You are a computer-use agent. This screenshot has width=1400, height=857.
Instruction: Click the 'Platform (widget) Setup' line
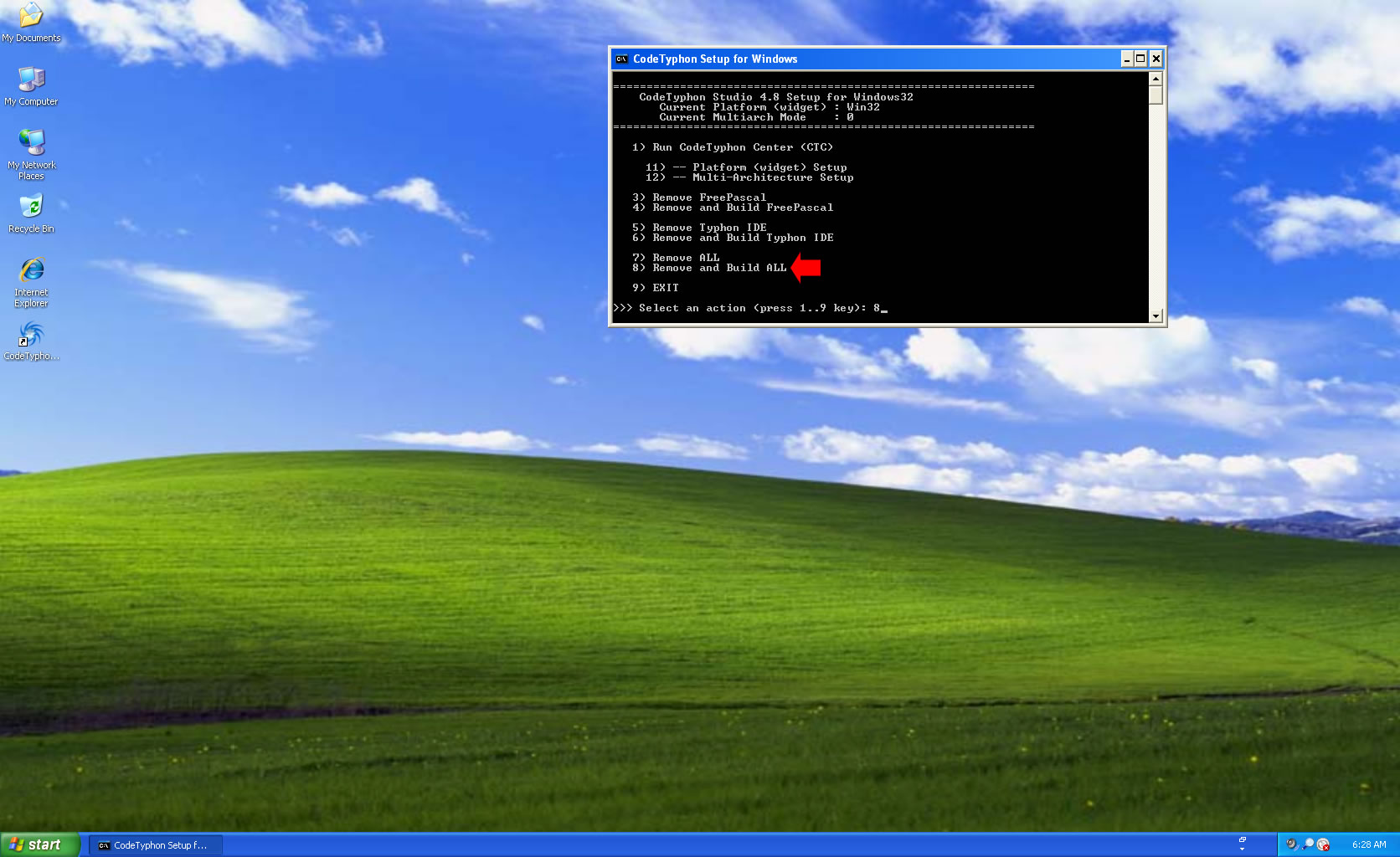tap(746, 167)
